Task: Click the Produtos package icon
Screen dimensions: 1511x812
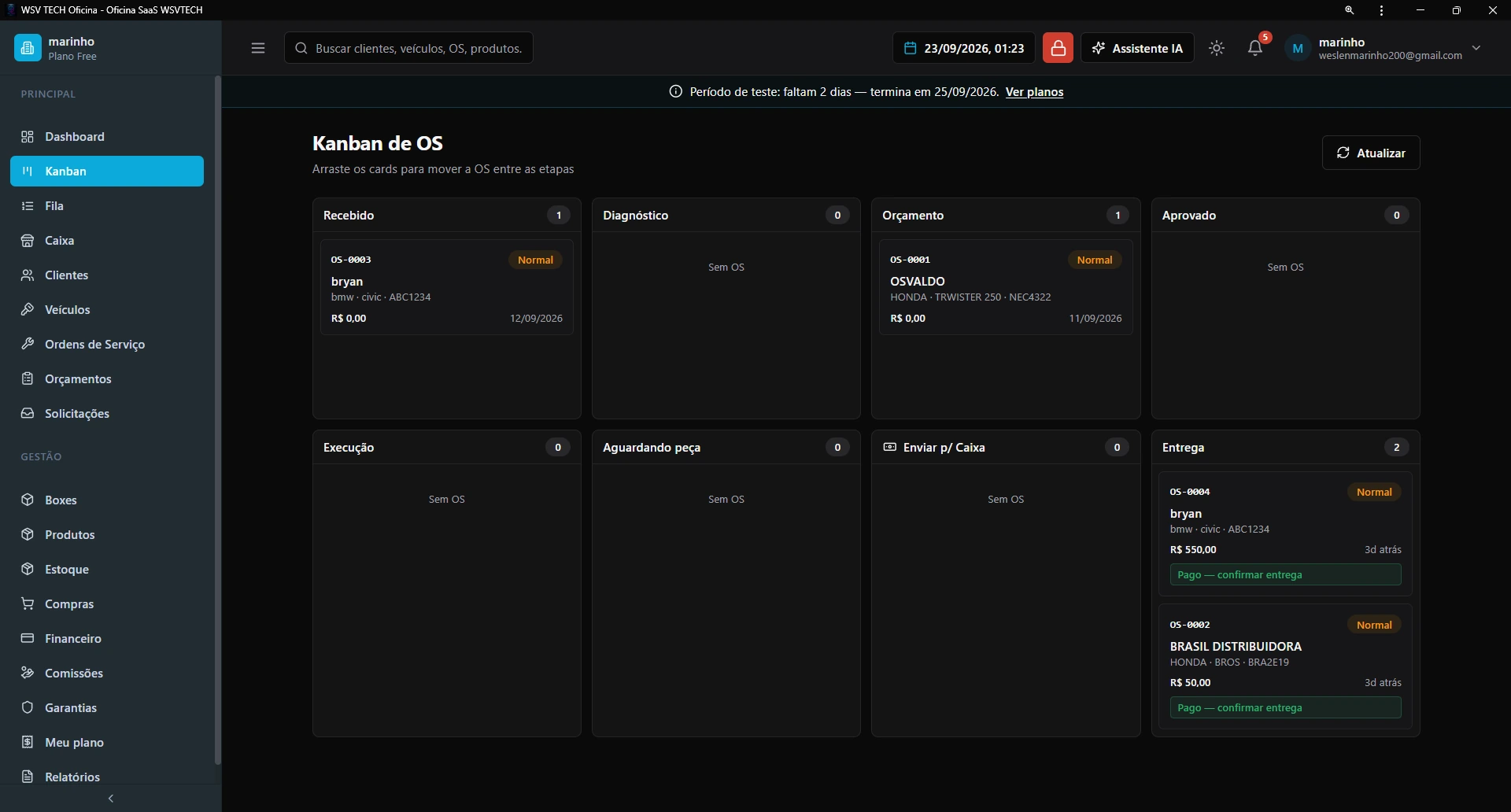Action: point(28,535)
